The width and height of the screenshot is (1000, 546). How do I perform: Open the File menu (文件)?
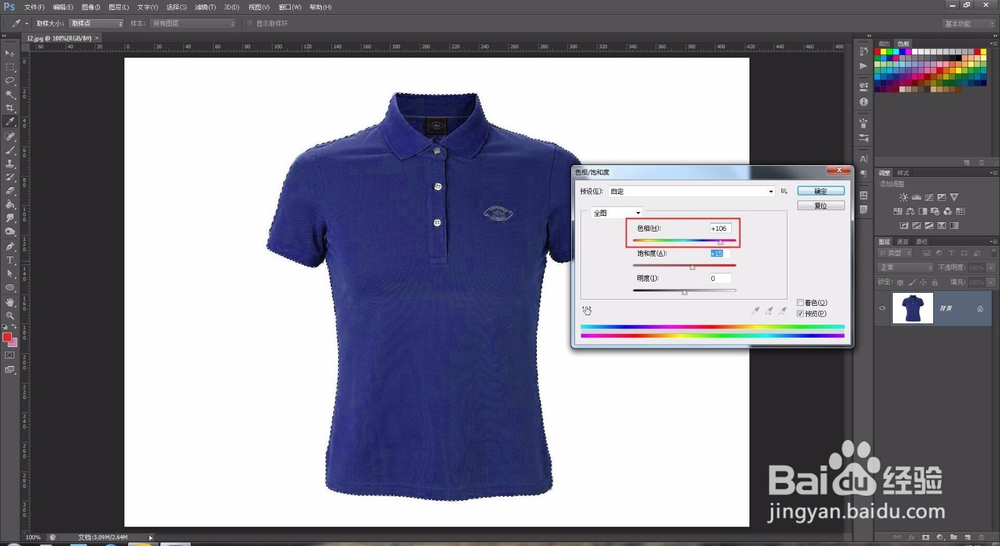[x=34, y=7]
